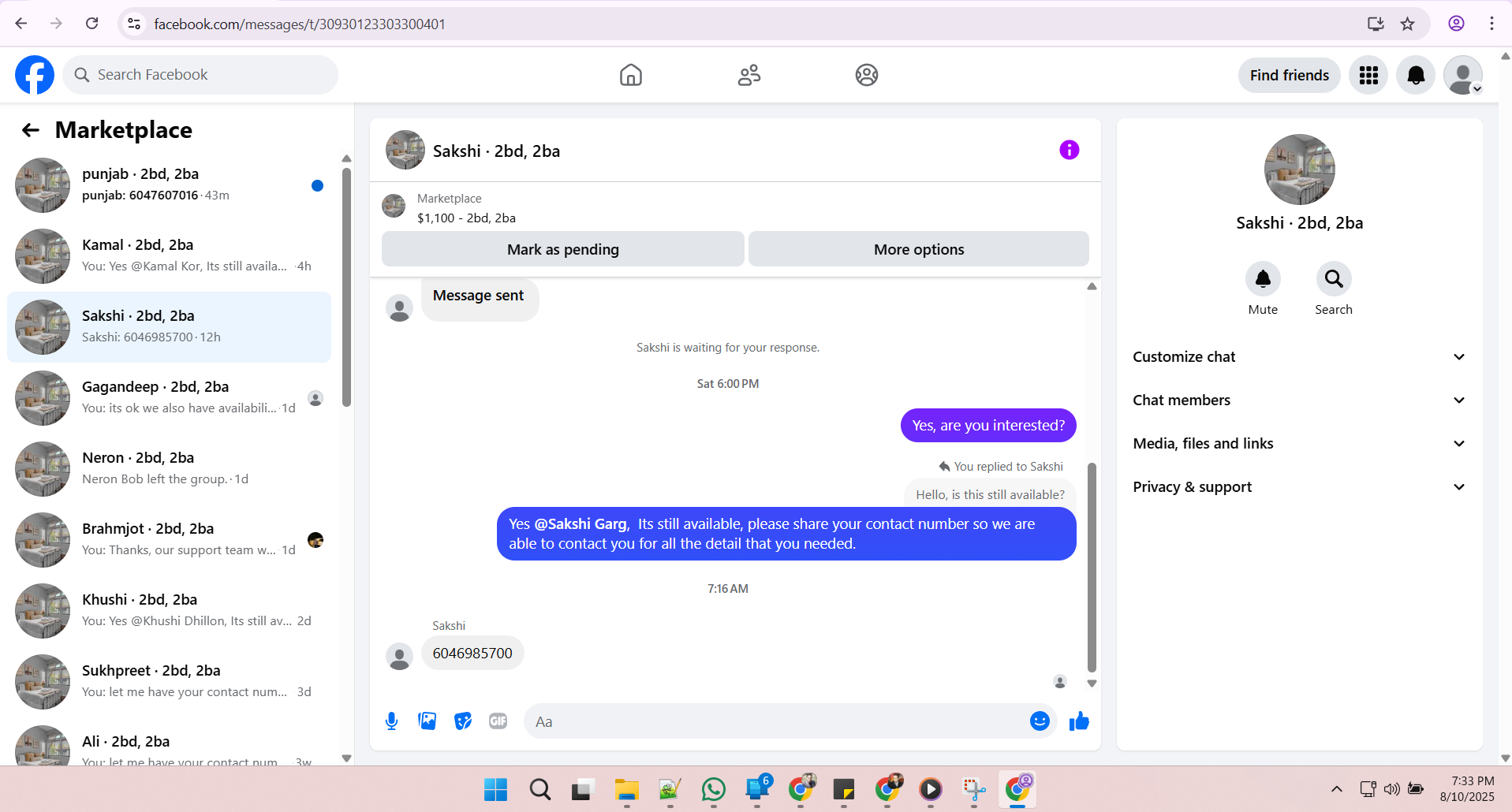Click the large Sakshi listing photo in right panel

tap(1299, 169)
